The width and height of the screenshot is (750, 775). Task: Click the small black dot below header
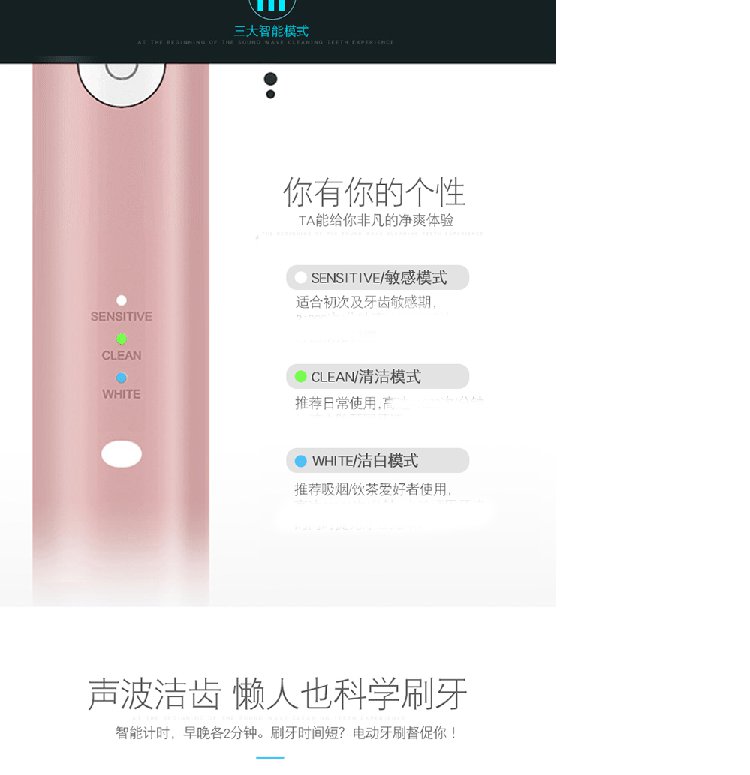coord(270,94)
